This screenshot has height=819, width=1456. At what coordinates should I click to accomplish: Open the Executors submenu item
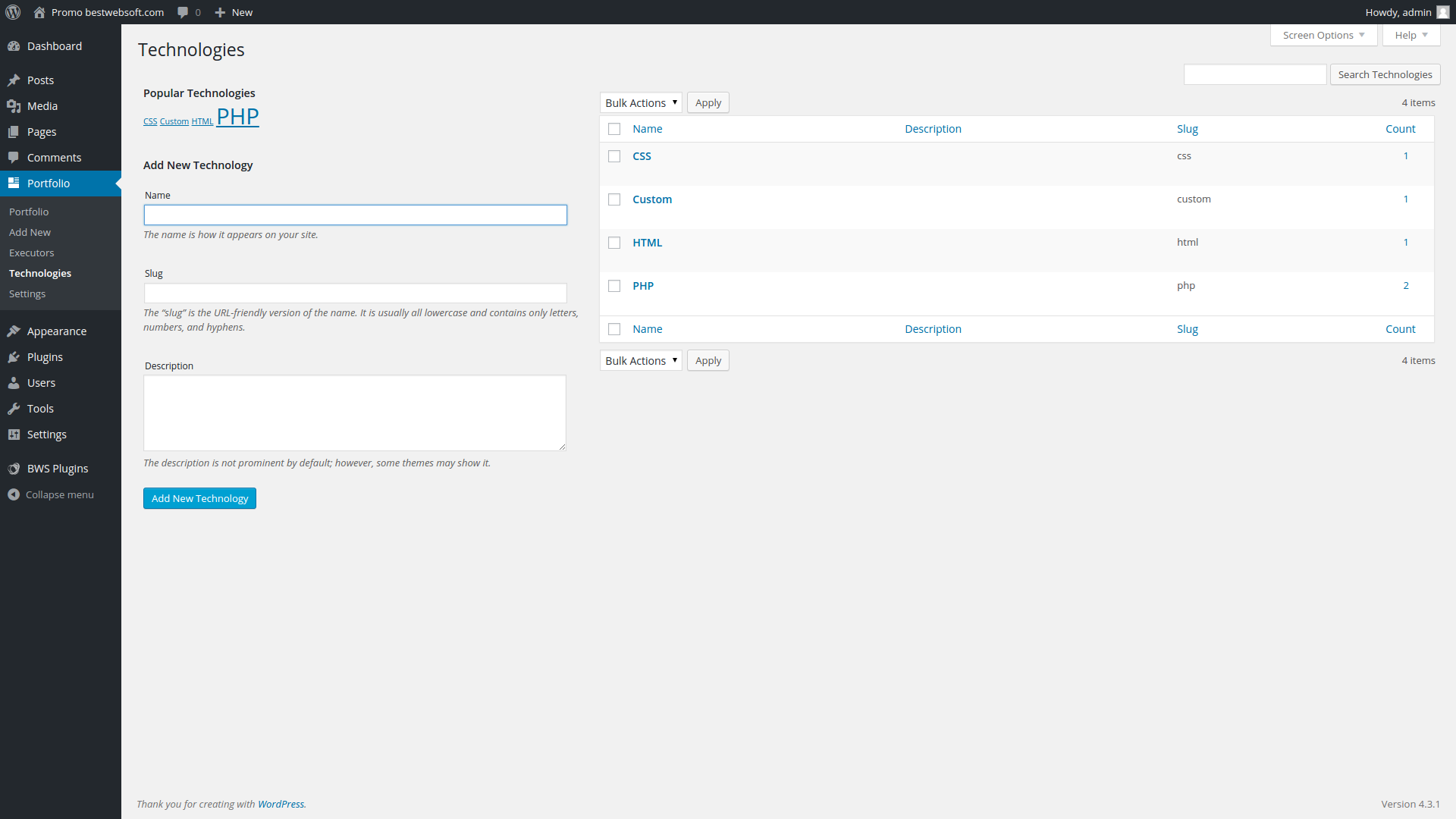coord(32,253)
